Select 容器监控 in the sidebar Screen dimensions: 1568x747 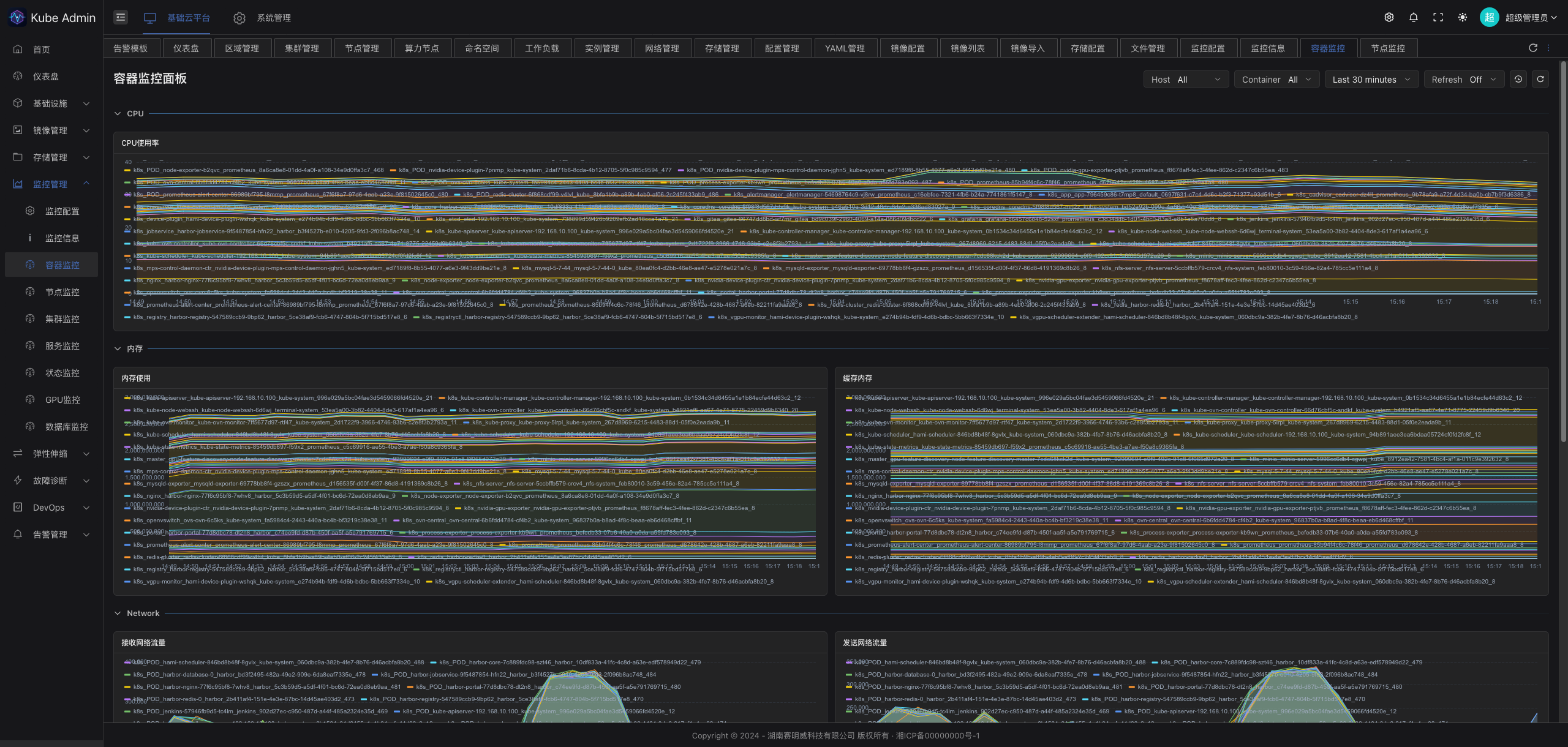click(51, 265)
